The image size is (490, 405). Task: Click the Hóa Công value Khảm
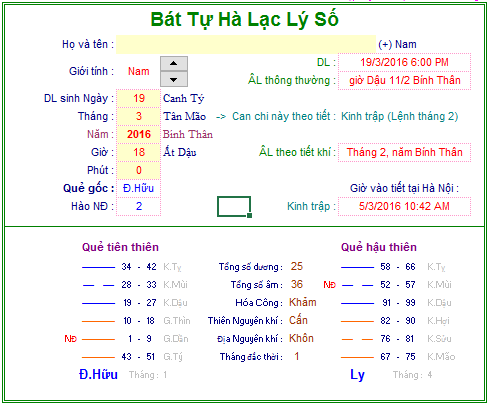[x=303, y=302]
